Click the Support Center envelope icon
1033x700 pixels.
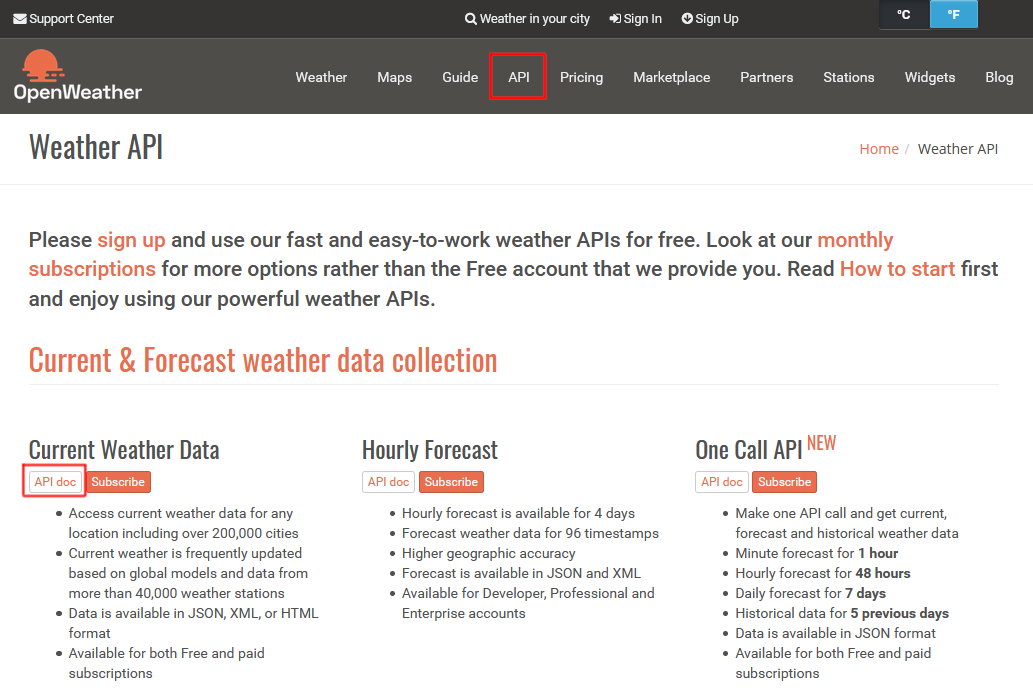click(20, 19)
